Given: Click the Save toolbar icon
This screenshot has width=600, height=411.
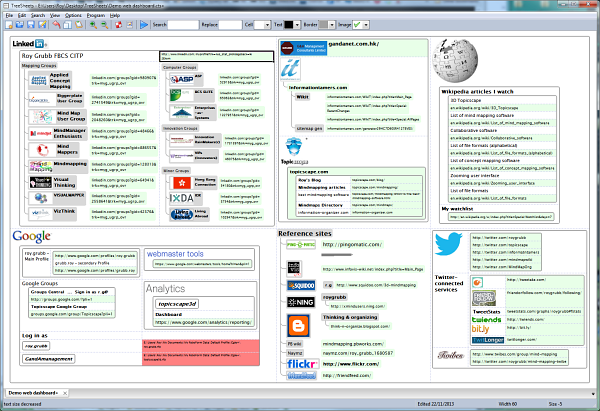Looking at the screenshot, I should coord(31,25).
